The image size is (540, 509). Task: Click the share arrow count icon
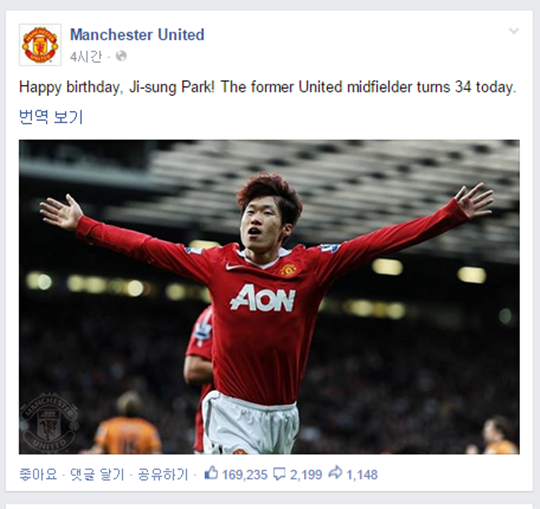click(x=335, y=473)
